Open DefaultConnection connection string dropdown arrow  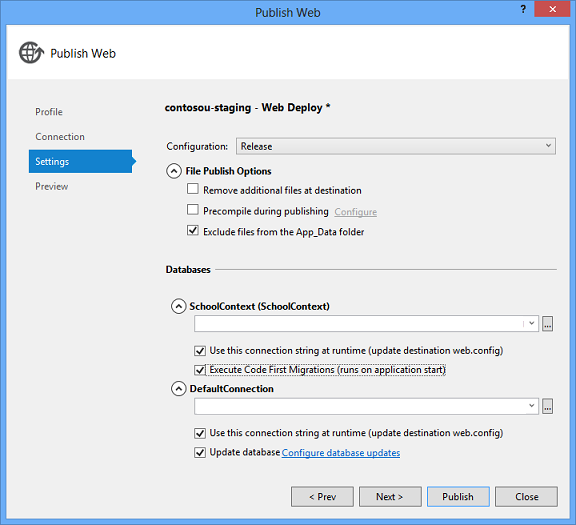(x=531, y=406)
